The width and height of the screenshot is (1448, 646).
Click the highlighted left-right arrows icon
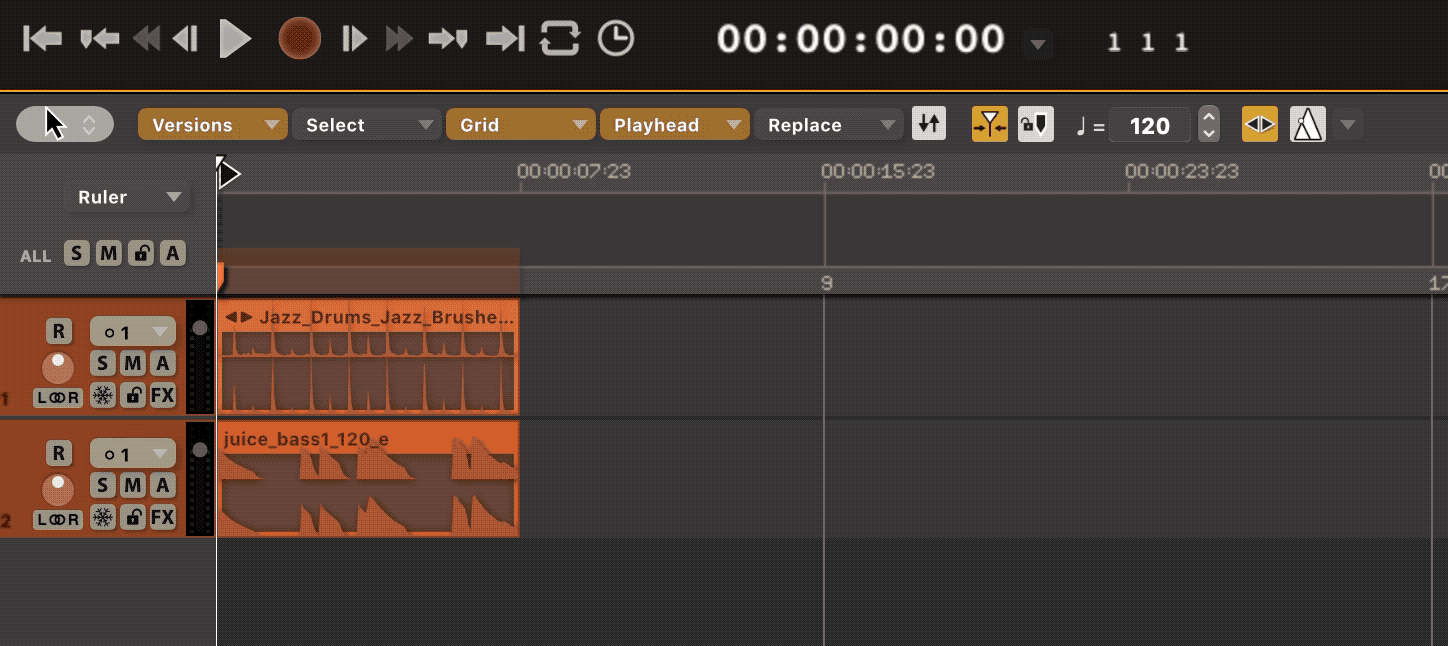click(x=1260, y=124)
